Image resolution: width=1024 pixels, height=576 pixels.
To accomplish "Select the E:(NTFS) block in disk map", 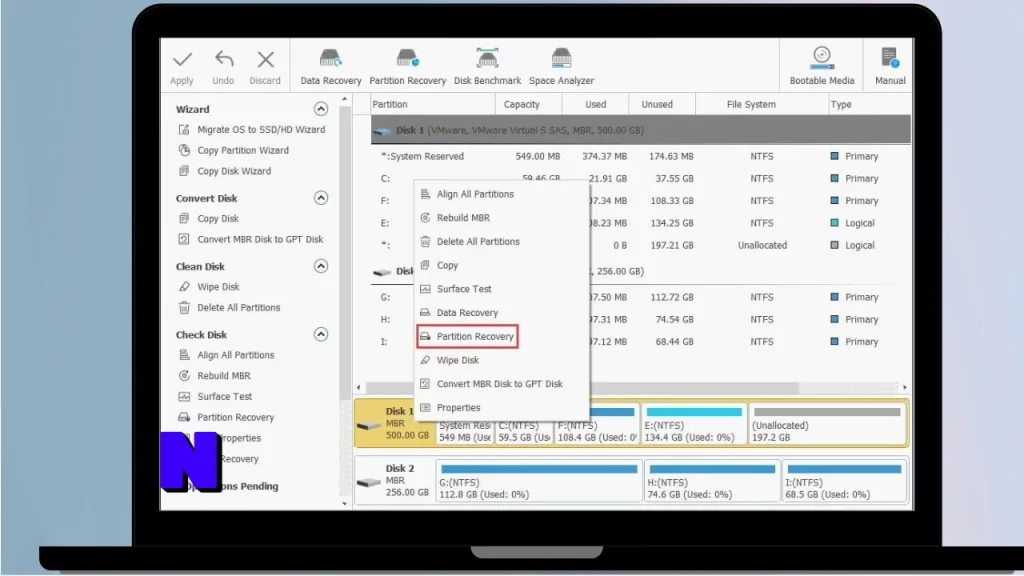I will click(x=694, y=424).
